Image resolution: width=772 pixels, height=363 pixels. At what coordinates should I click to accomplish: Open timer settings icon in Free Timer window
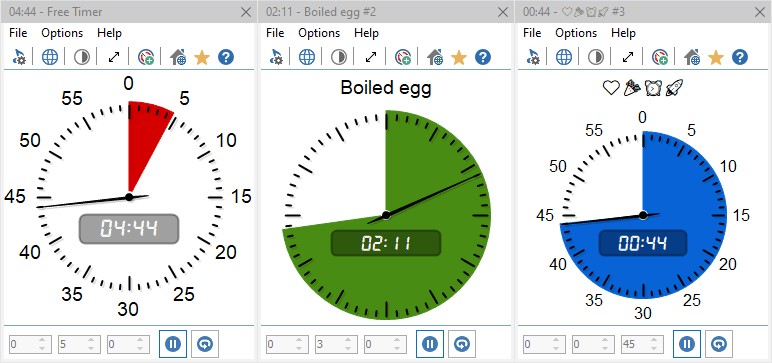[19, 57]
